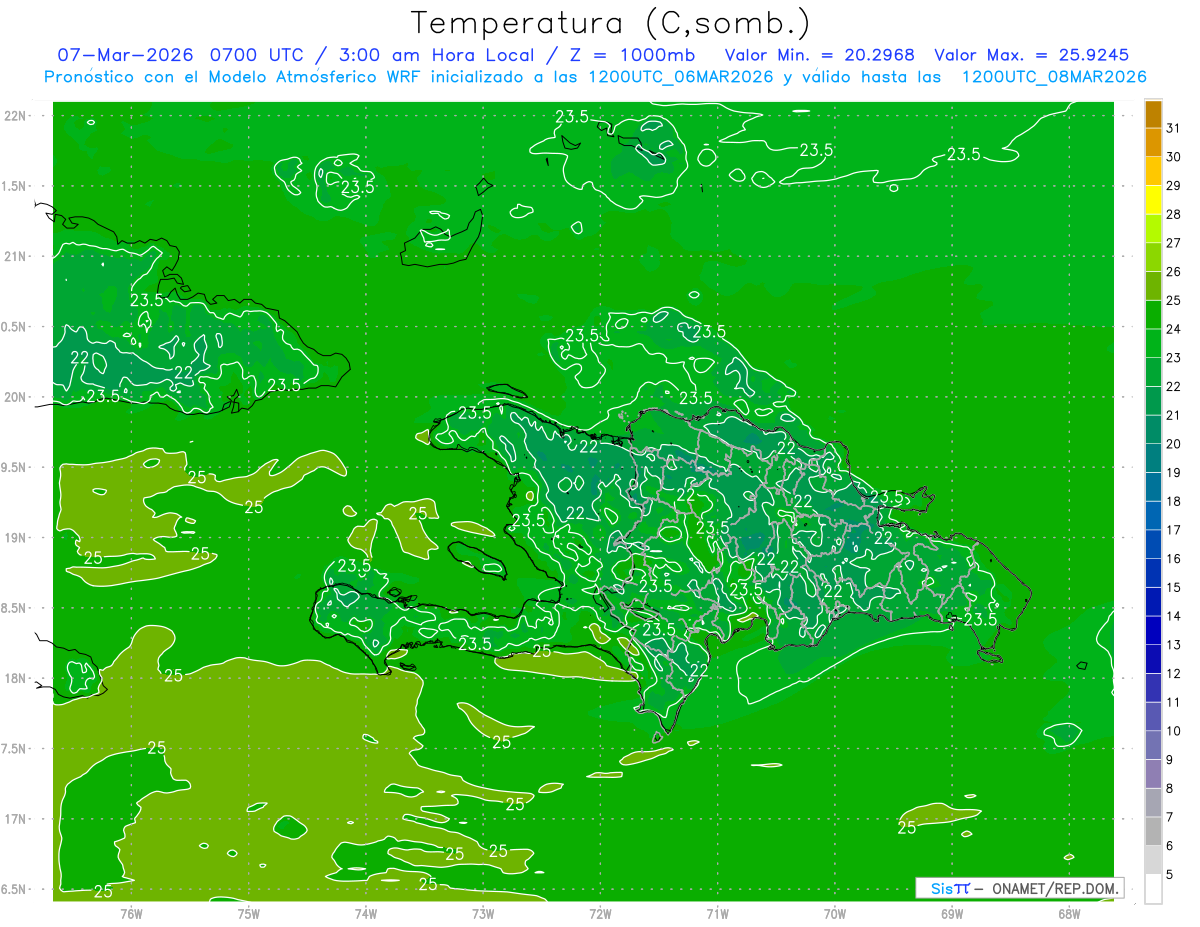Click the 'Temperatura (C,somb.)' title

(x=611, y=24)
